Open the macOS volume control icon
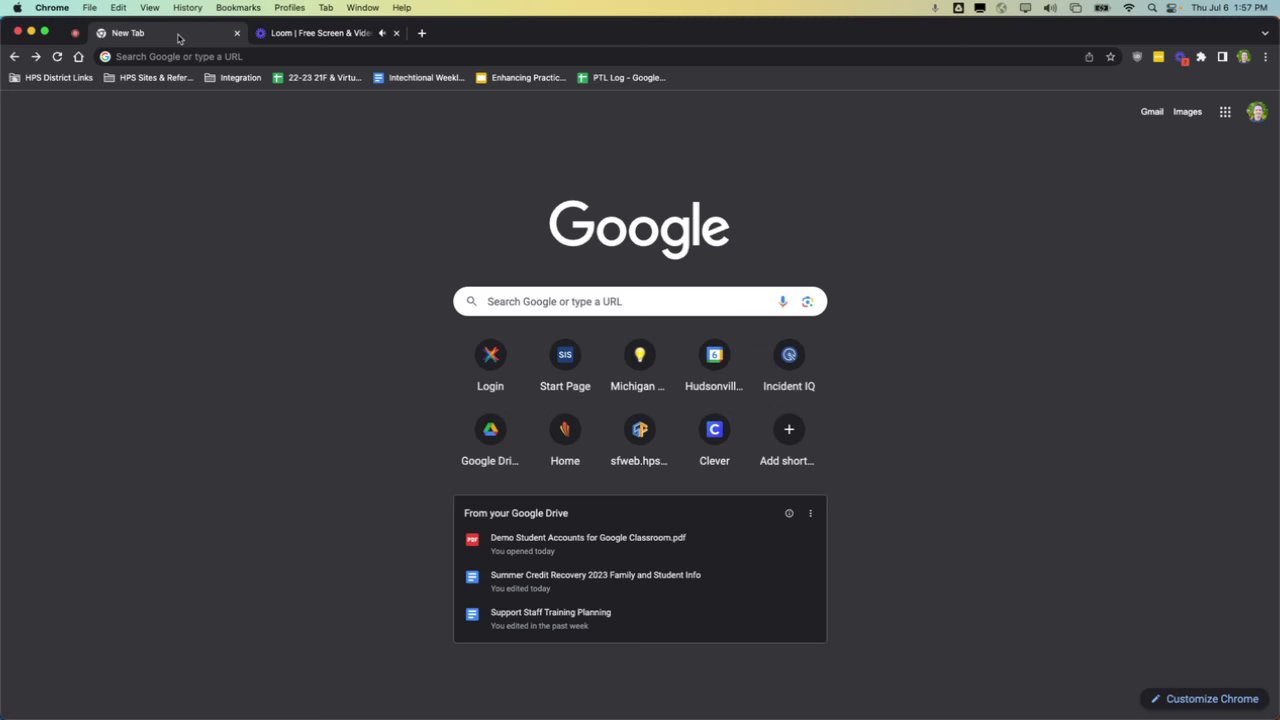This screenshot has height=720, width=1280. [1050, 8]
